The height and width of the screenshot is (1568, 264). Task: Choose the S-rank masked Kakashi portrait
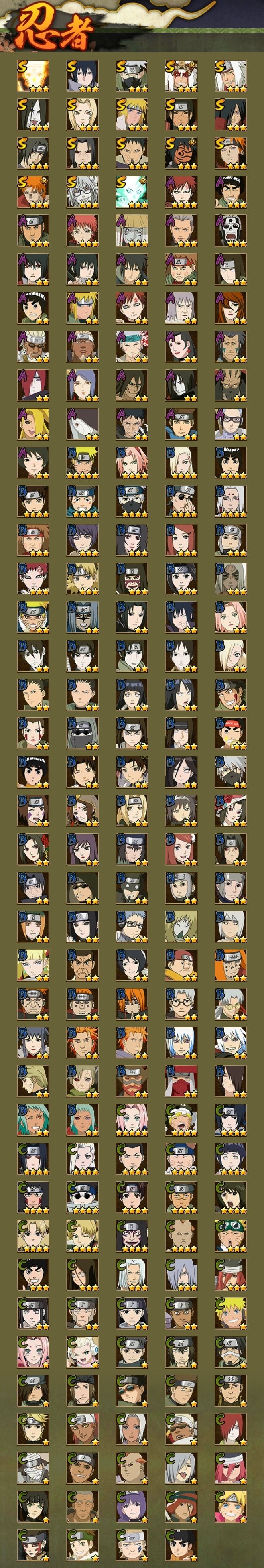click(x=132, y=76)
